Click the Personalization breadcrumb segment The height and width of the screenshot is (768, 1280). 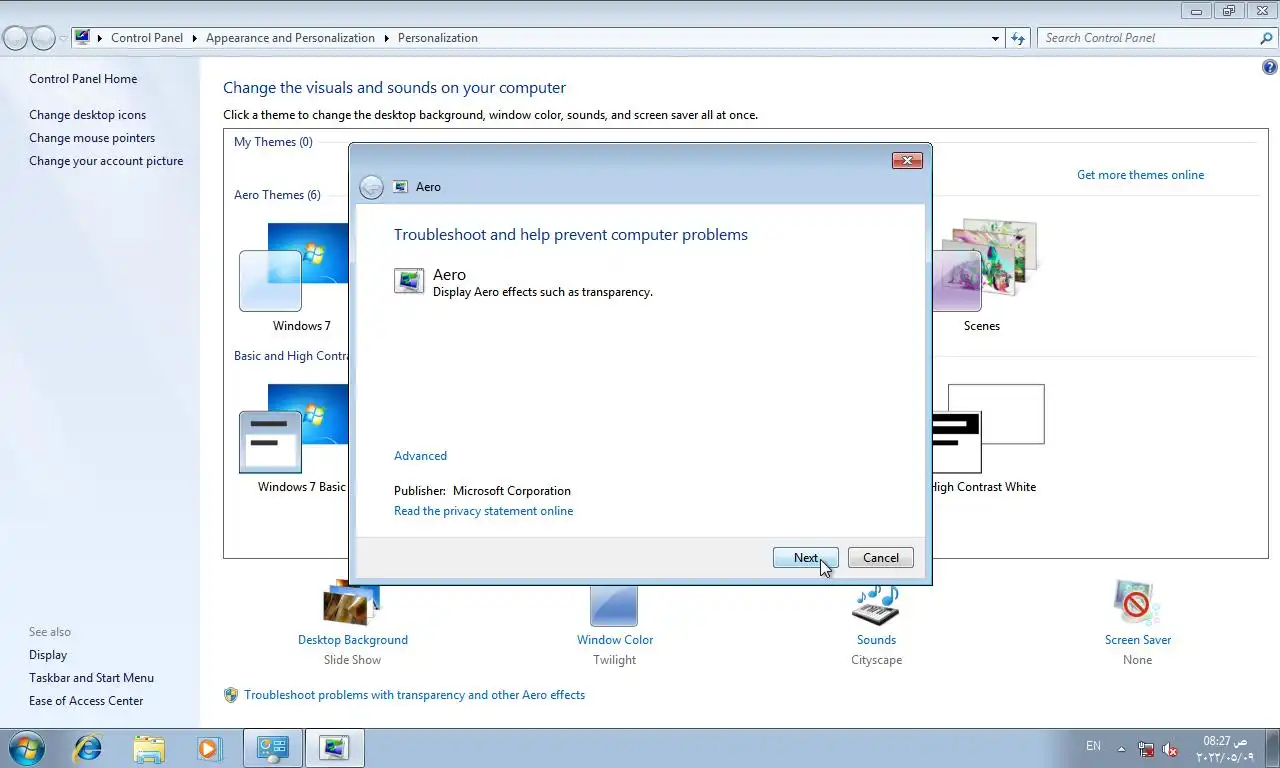pos(438,38)
